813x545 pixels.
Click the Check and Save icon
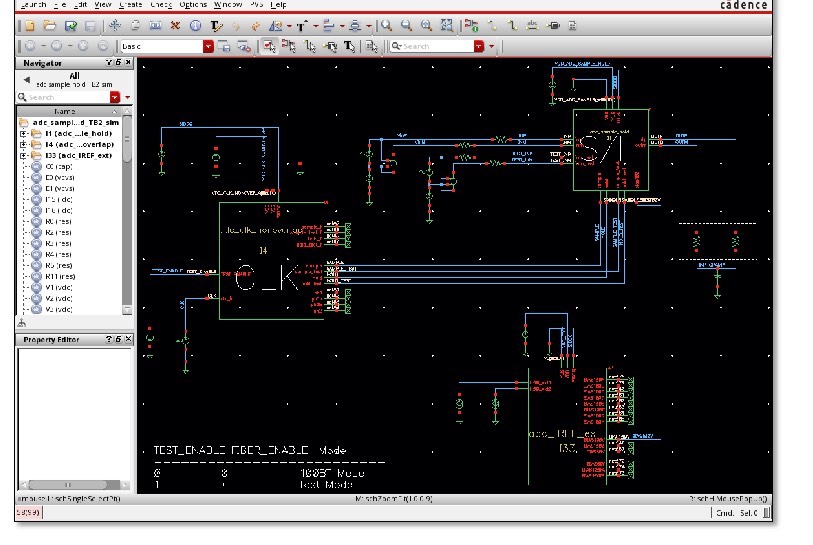(71, 25)
